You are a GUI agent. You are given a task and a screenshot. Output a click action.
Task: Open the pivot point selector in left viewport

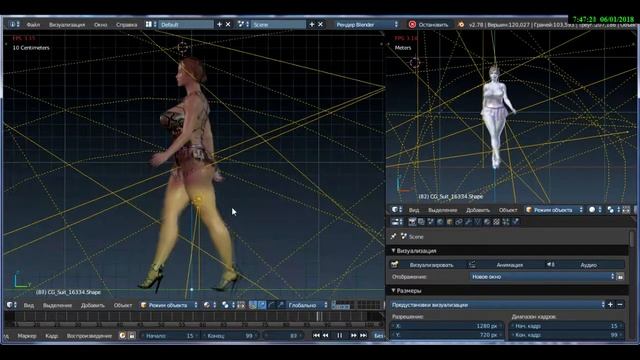(228, 305)
